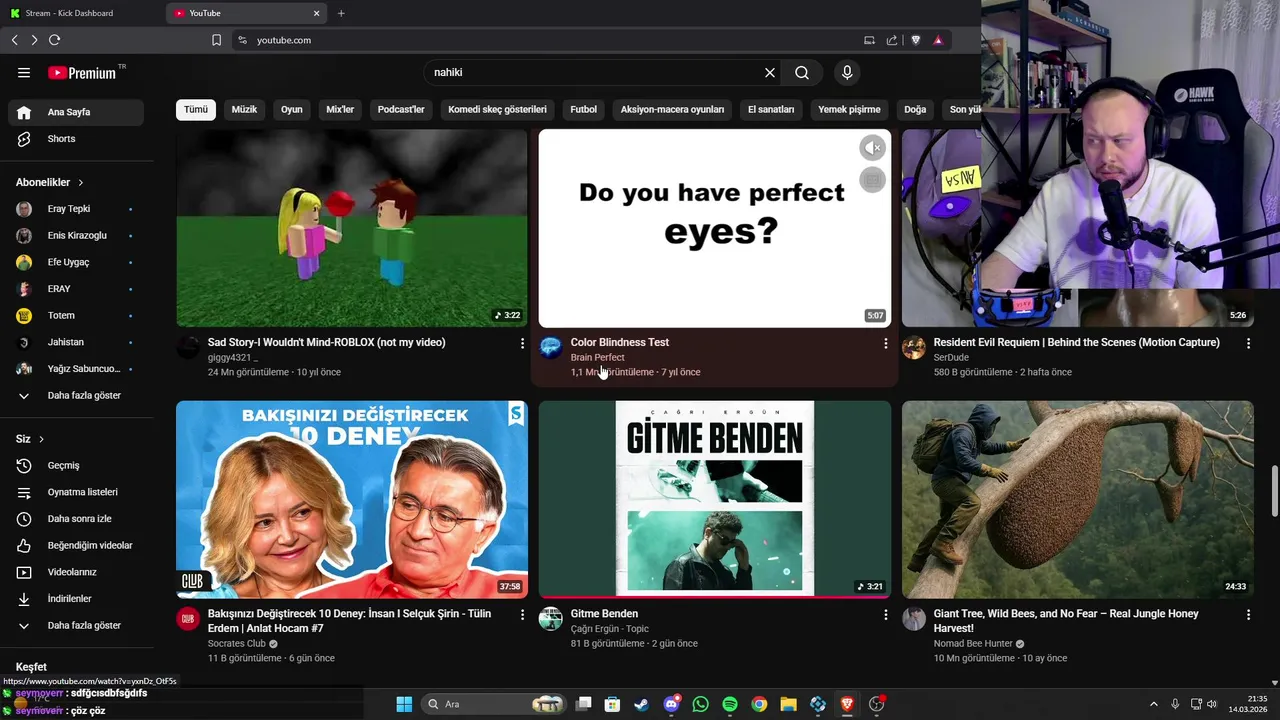Screen dimensions: 1280x720
Task: Select Komedi skeç gösterileri chip
Action: [x=497, y=109]
